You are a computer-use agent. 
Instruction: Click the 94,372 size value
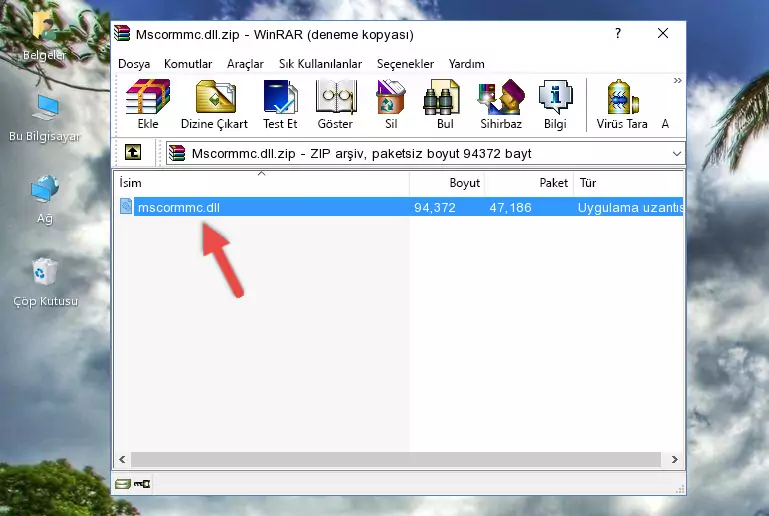(x=435, y=207)
